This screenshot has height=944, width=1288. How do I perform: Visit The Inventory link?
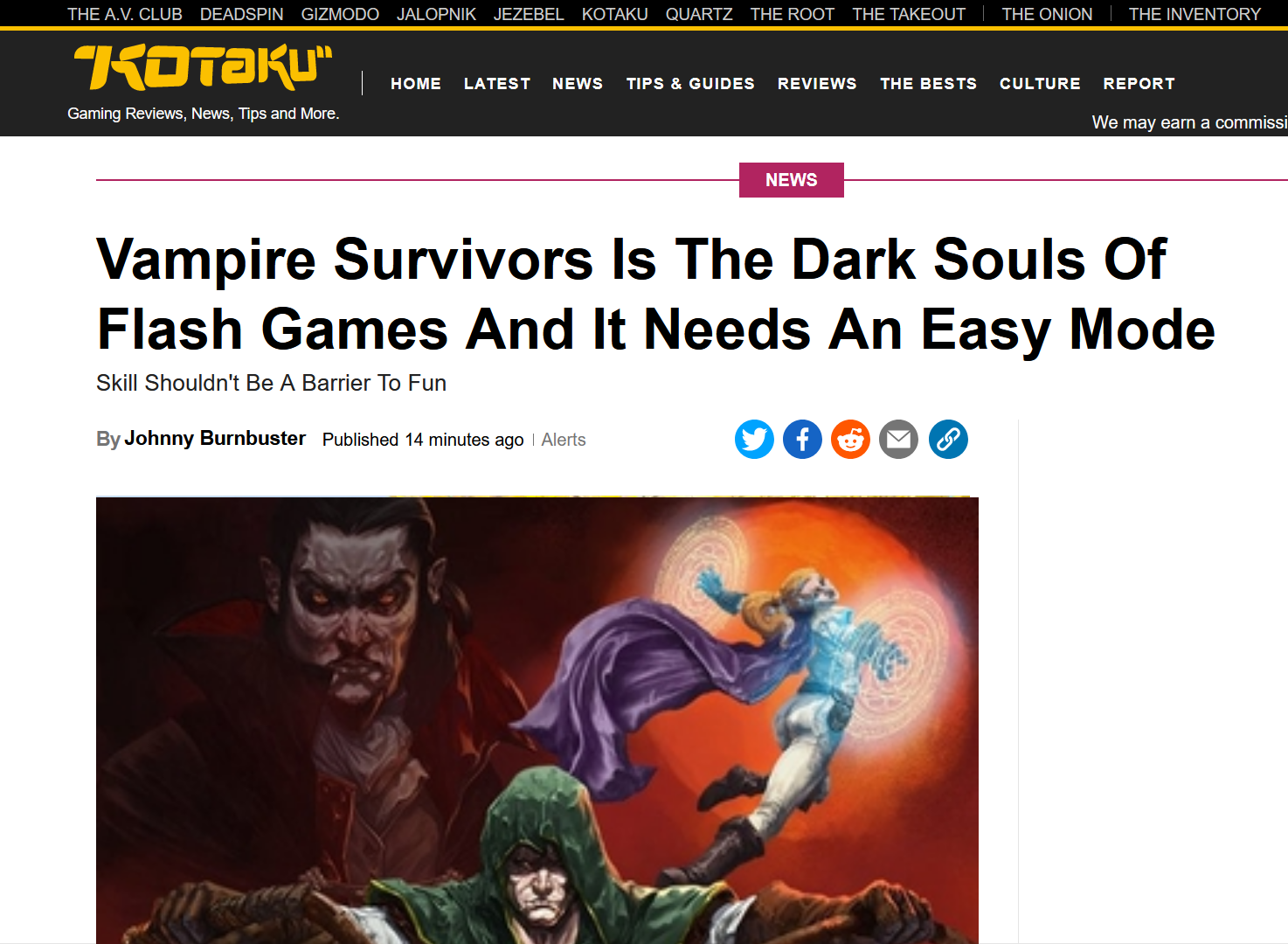[1195, 14]
